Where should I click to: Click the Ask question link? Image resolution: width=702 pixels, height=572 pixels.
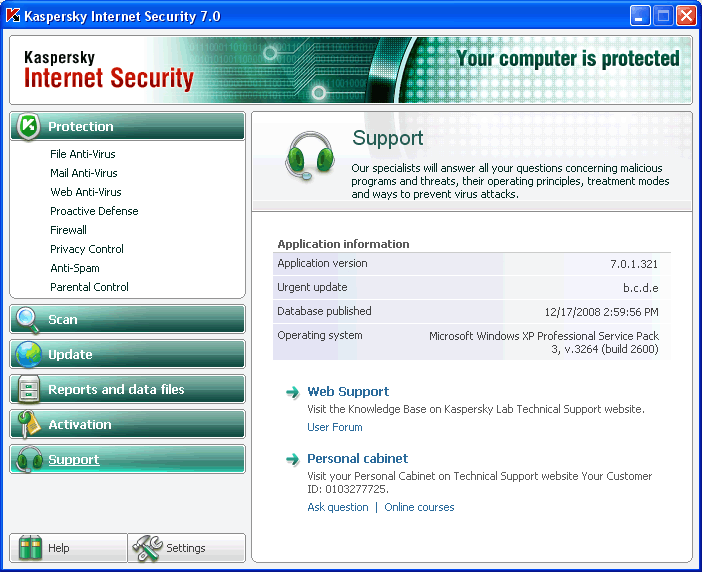tap(338, 508)
